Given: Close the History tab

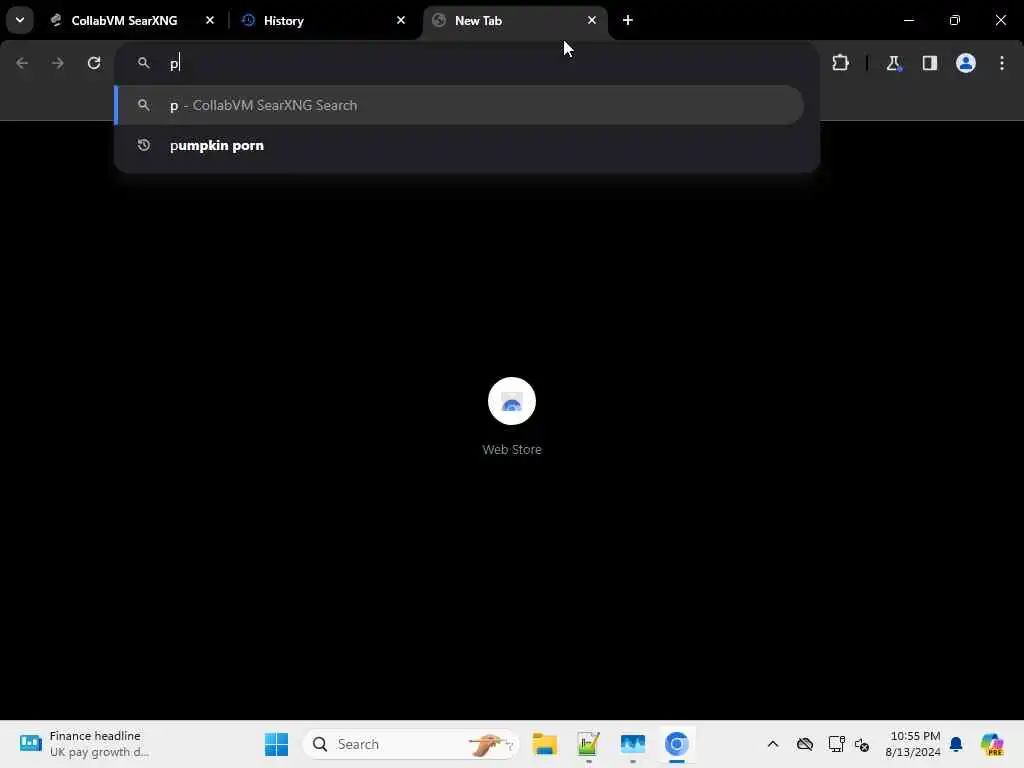Looking at the screenshot, I should click(400, 20).
